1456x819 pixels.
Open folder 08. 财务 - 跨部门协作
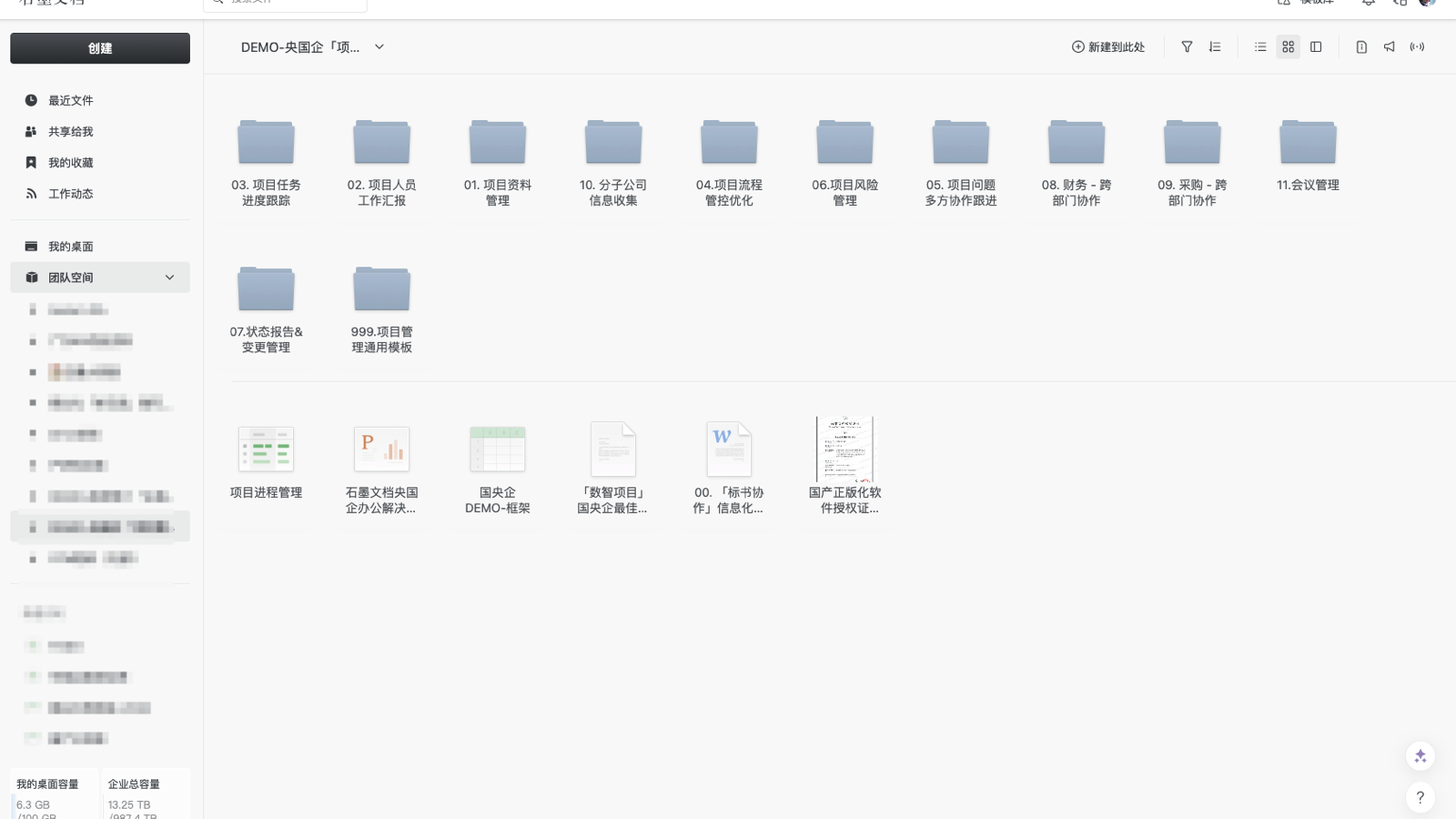(1077, 163)
